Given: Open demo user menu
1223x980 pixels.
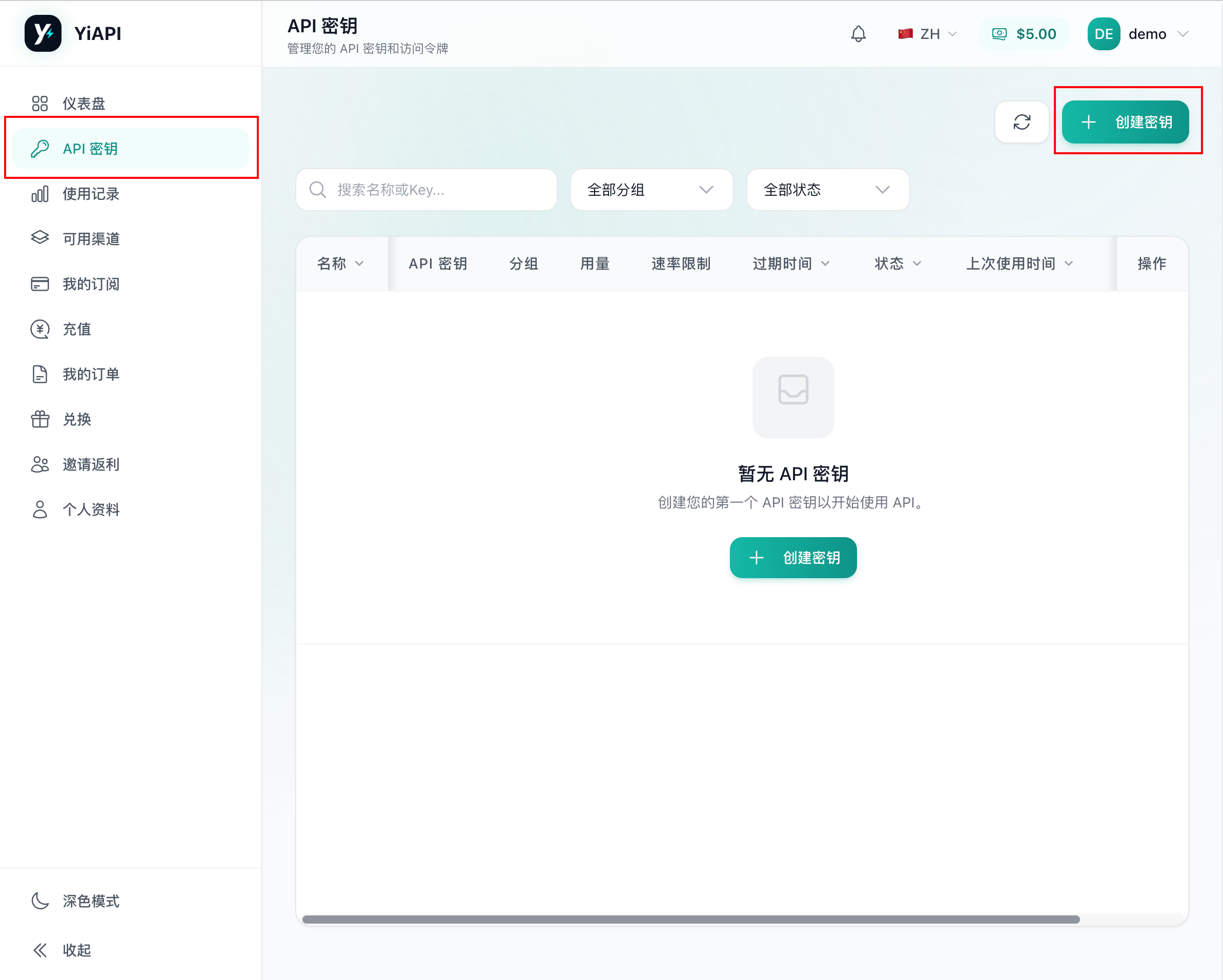Looking at the screenshot, I should [x=1138, y=34].
